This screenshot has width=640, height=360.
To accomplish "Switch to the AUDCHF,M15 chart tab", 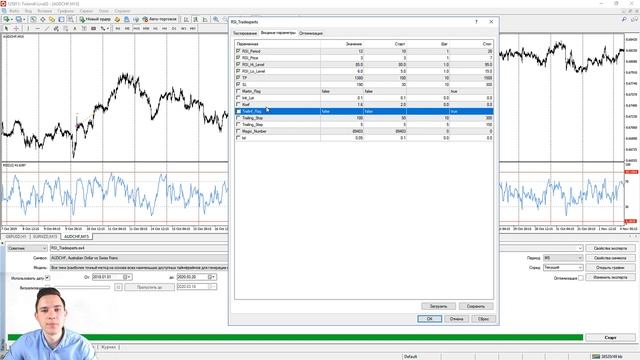I will [77, 237].
